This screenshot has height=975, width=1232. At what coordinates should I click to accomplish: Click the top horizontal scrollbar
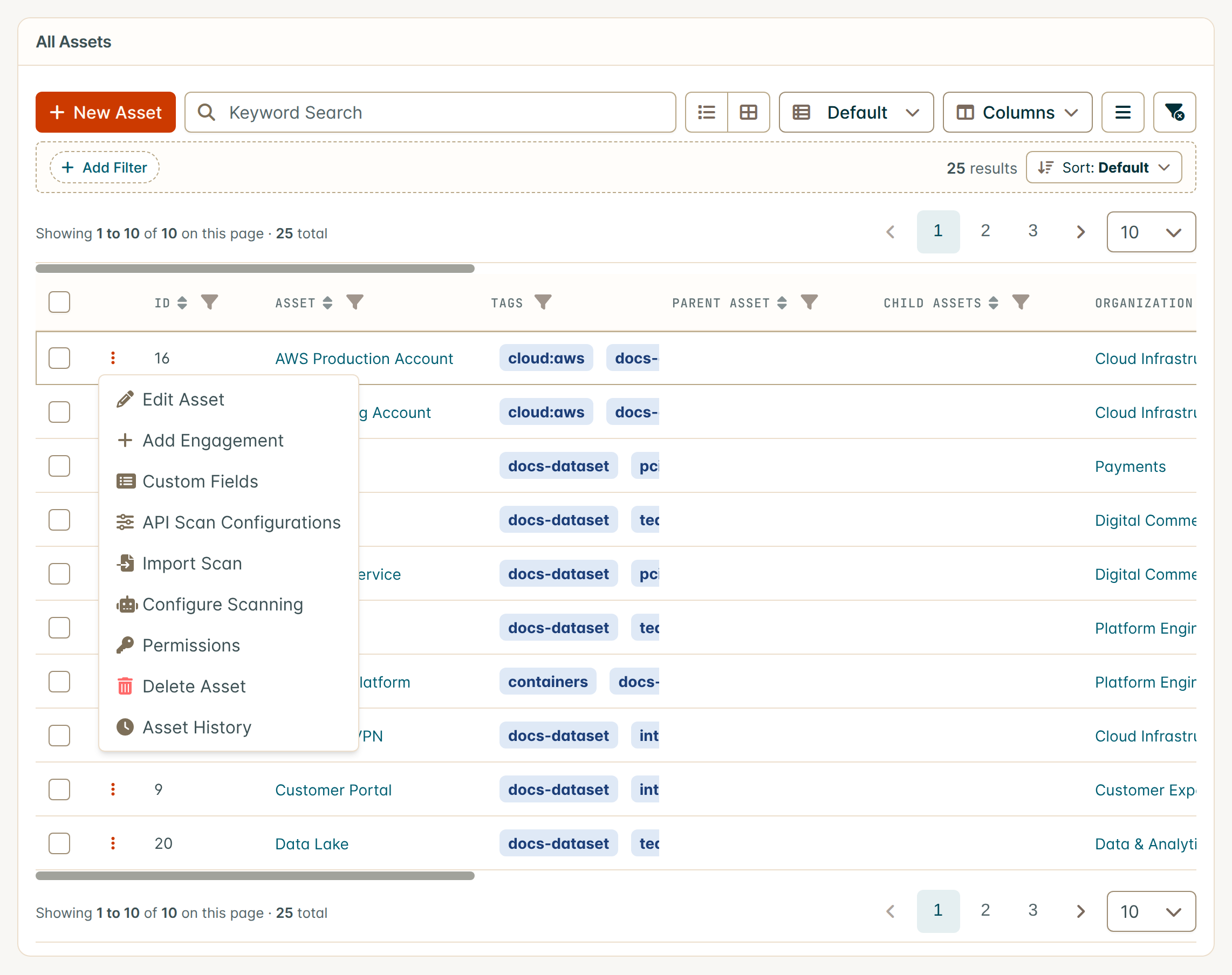tap(255, 269)
